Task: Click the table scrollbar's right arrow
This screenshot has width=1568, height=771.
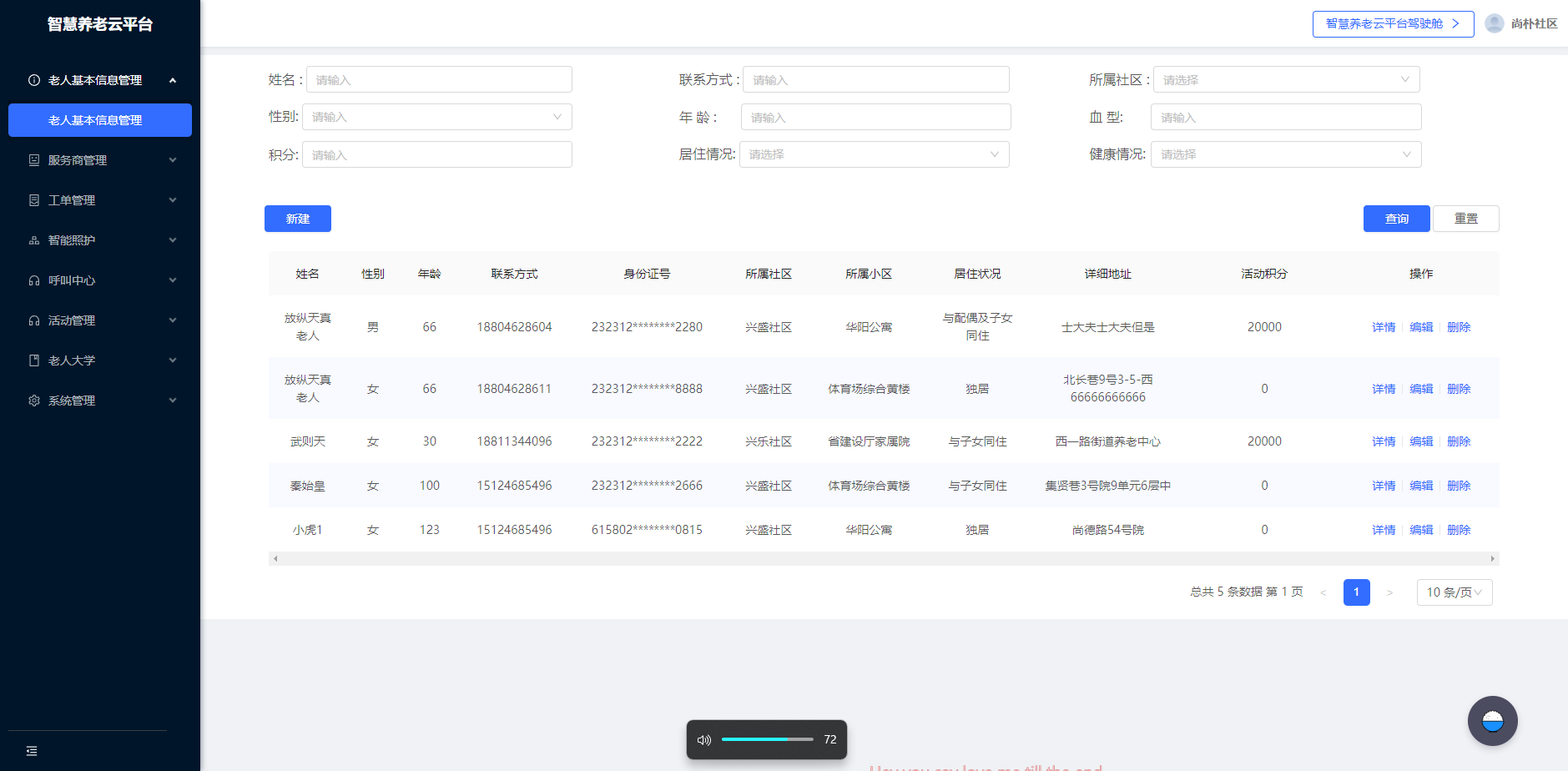Action: [1492, 558]
